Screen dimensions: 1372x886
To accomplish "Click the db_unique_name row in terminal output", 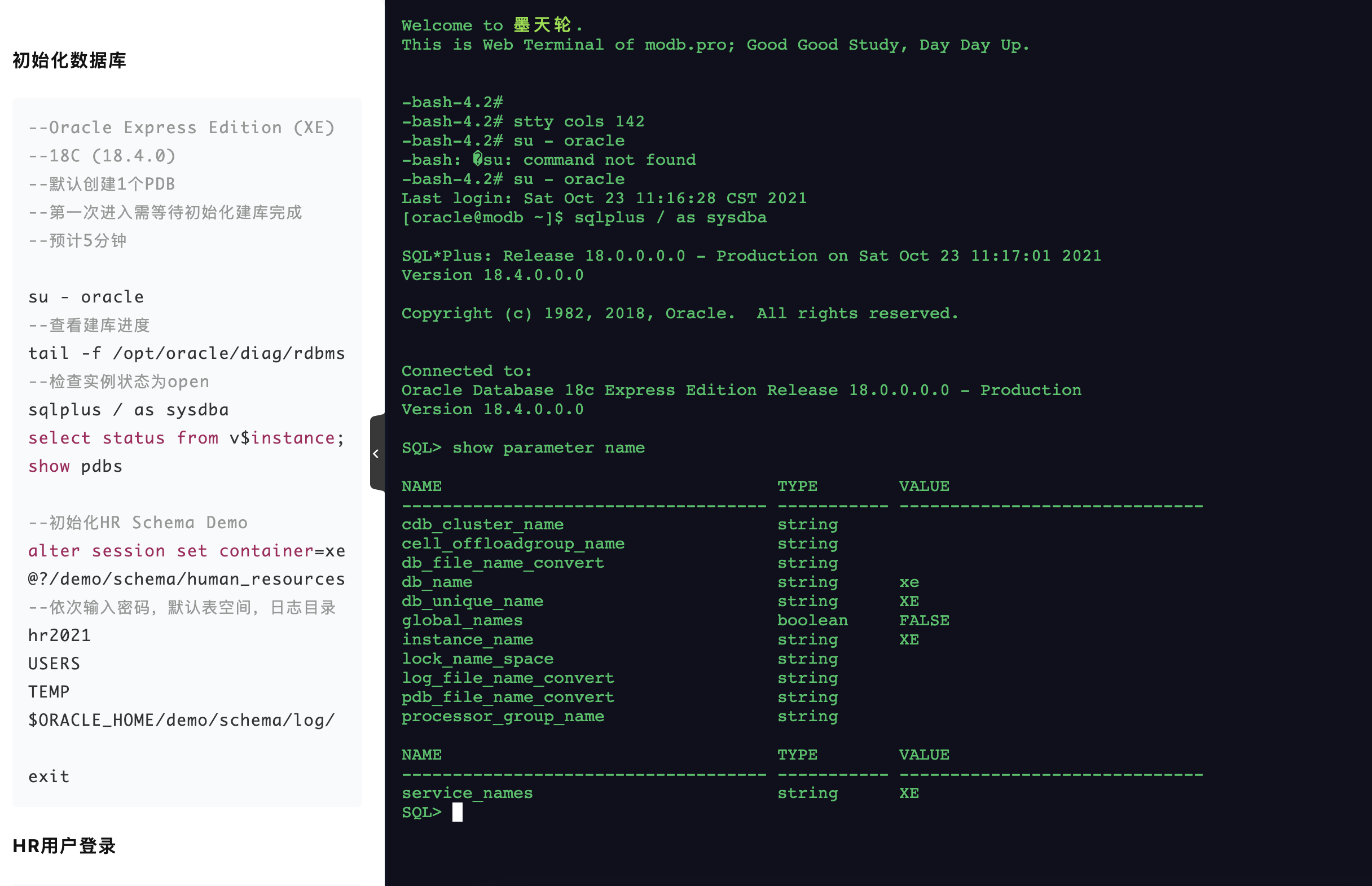I will 472,600.
